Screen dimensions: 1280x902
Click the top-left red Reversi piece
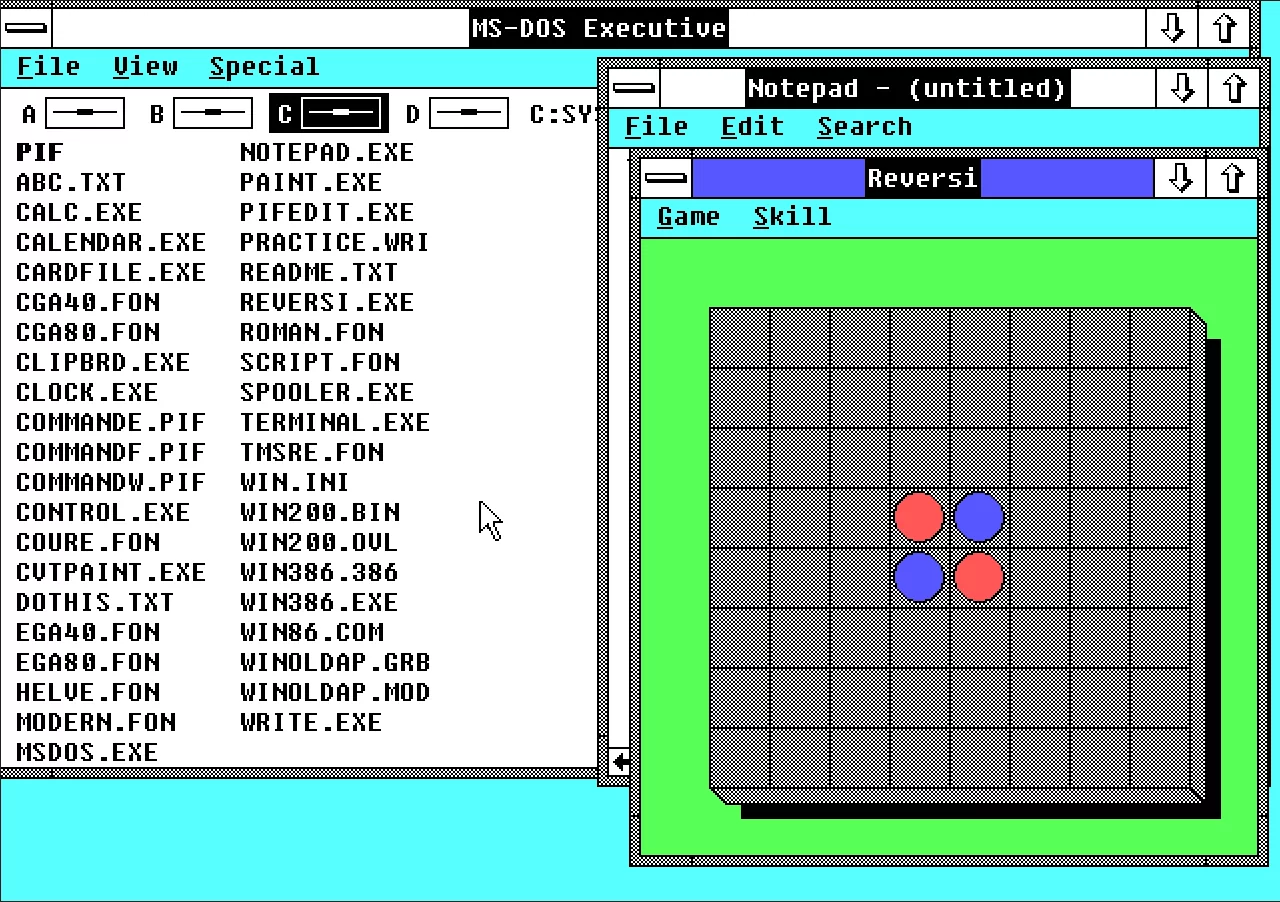[x=919, y=517]
